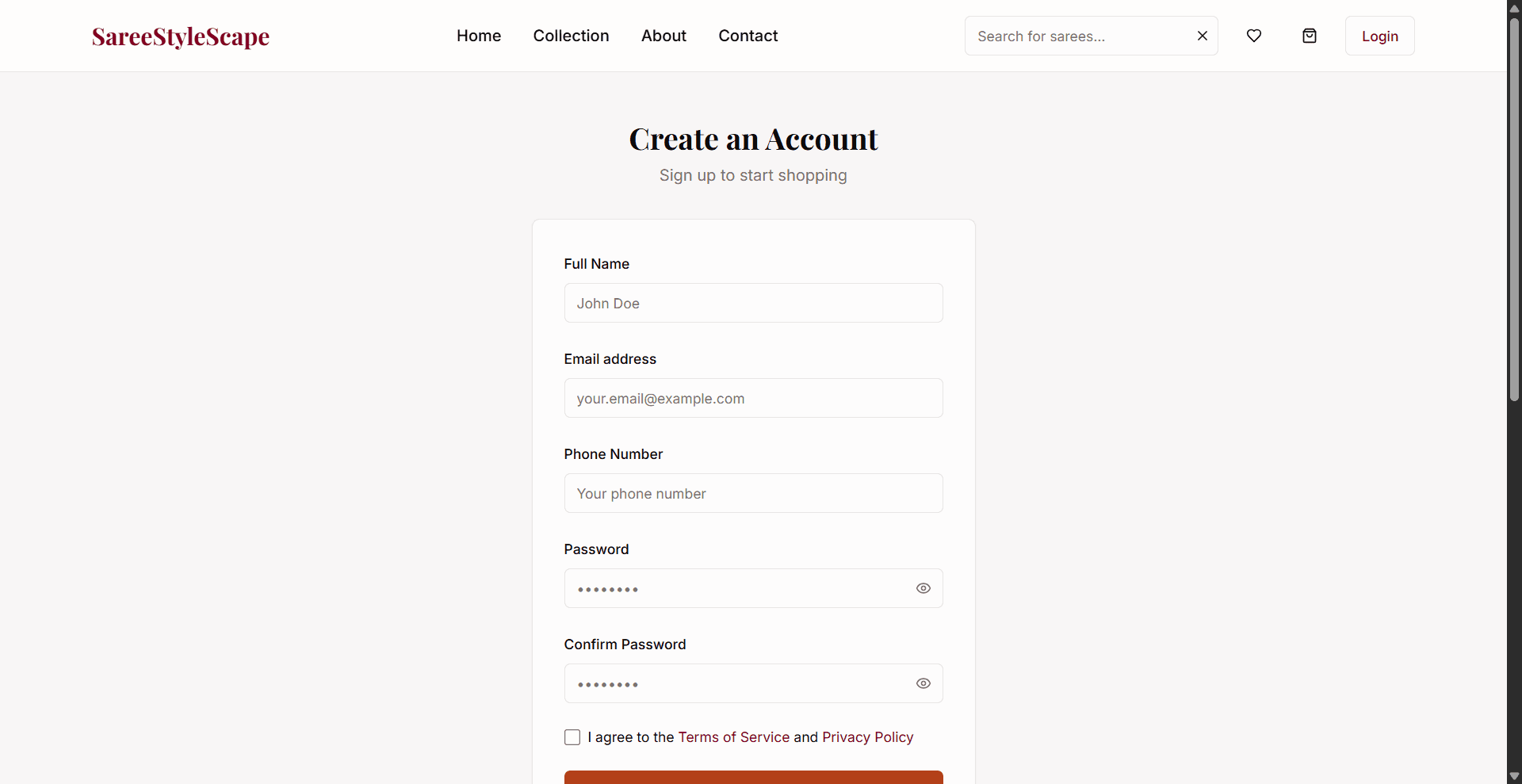Open the Collection page
The image size is (1522, 784).
coord(571,36)
